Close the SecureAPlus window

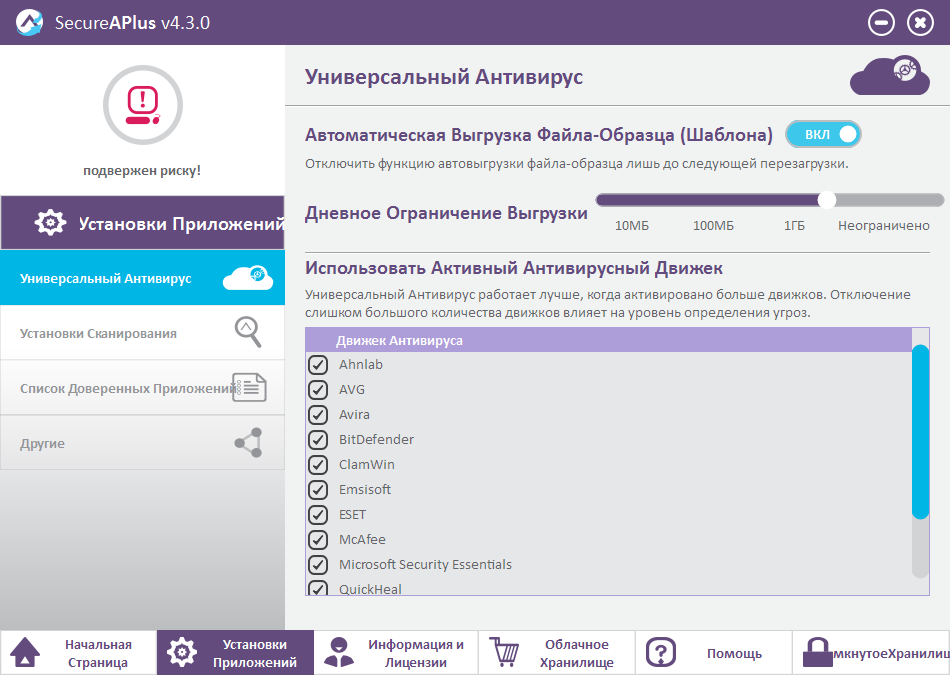[920, 23]
